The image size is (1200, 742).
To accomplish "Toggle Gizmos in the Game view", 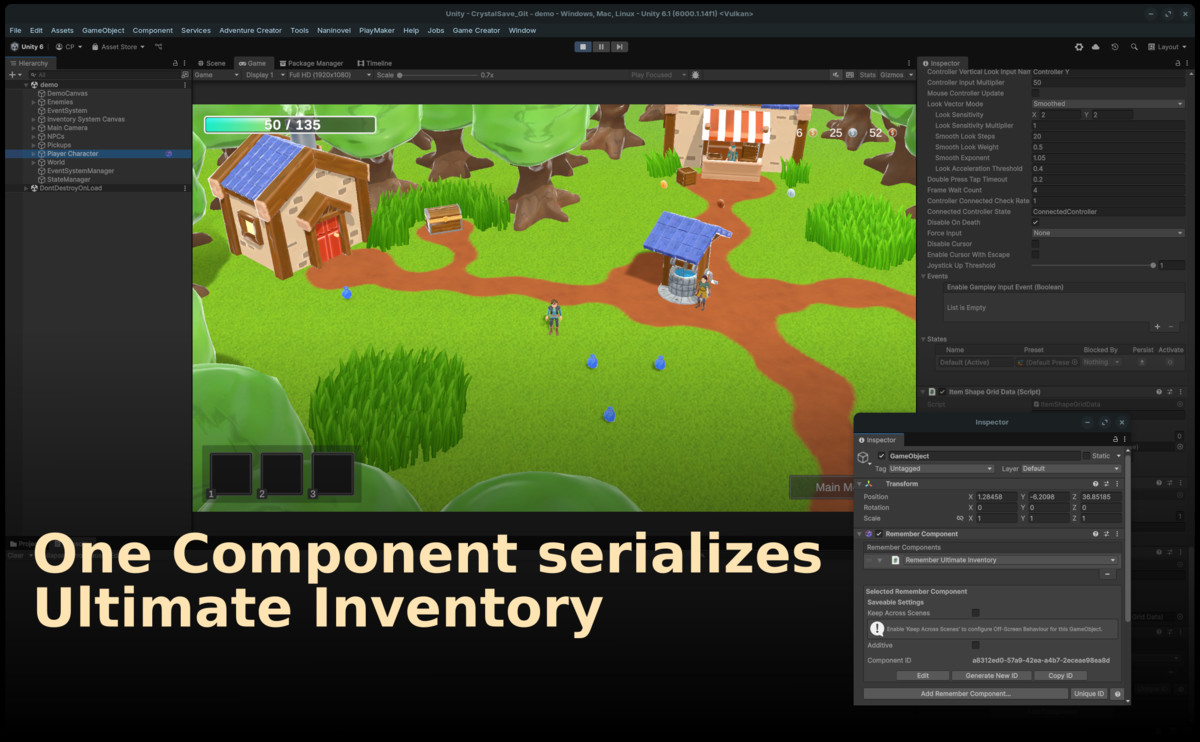I will pos(890,75).
